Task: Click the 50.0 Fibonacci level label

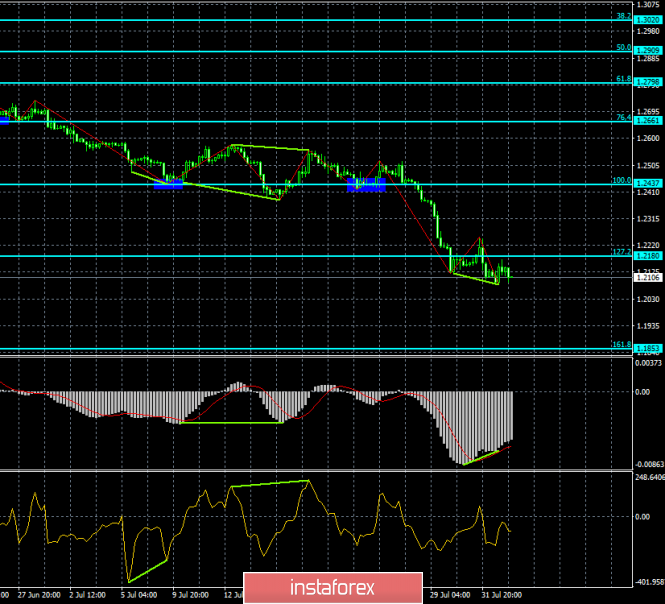Action: [623, 48]
